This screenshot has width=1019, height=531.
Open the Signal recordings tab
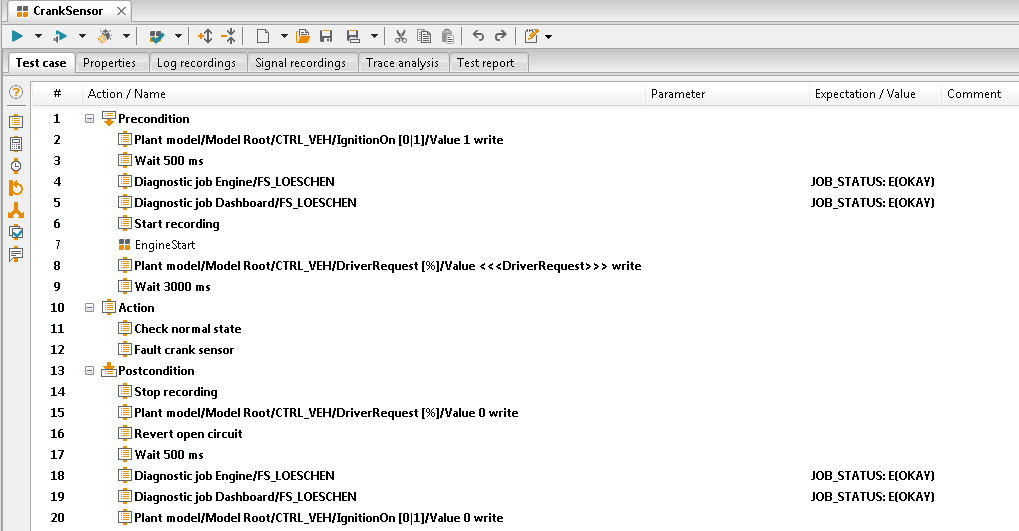coord(300,63)
